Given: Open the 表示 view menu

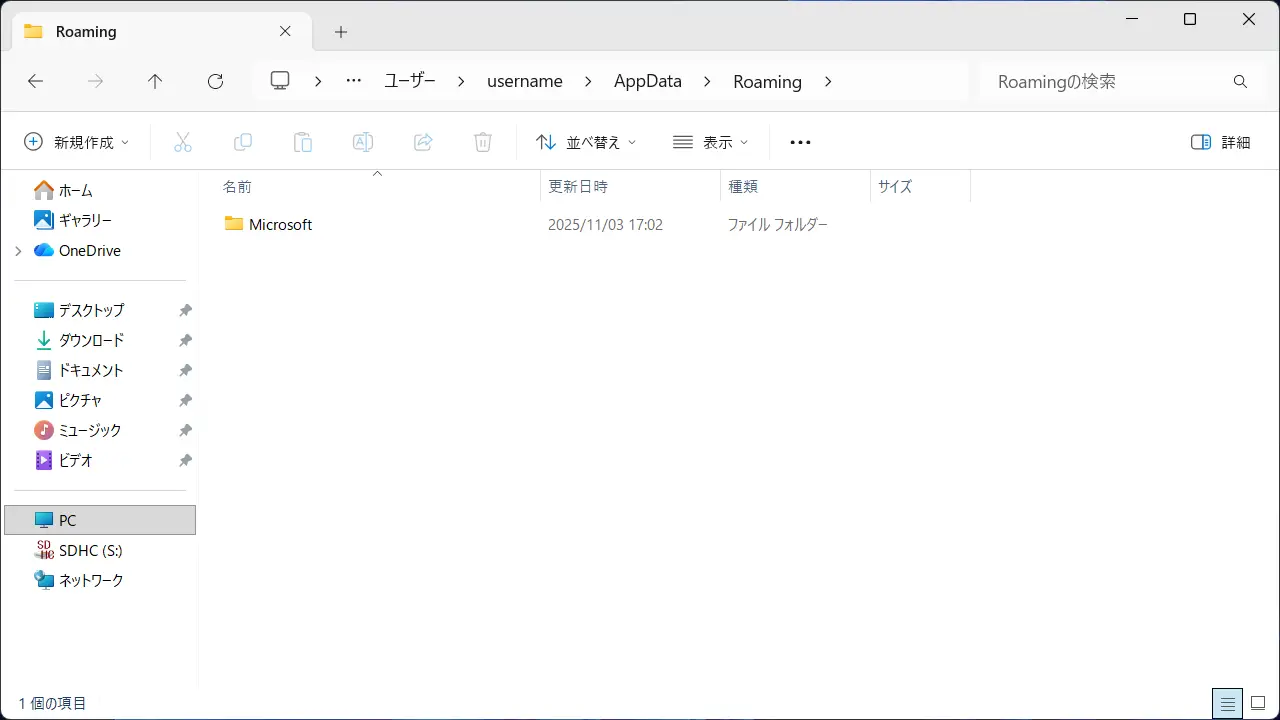Looking at the screenshot, I should (710, 142).
